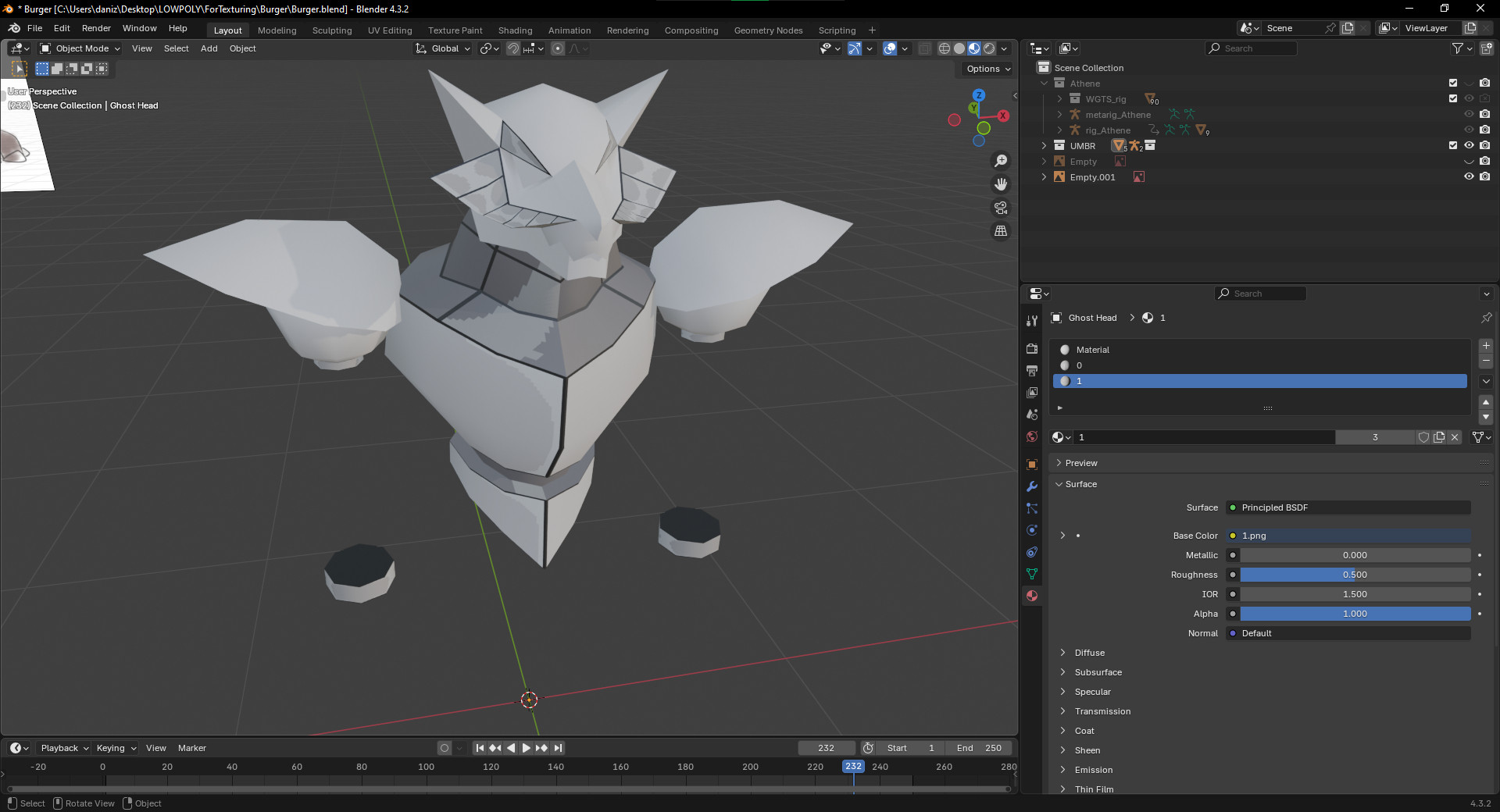Image resolution: width=1500 pixels, height=812 pixels.
Task: Toggle snapping magnet in header
Action: 512,48
